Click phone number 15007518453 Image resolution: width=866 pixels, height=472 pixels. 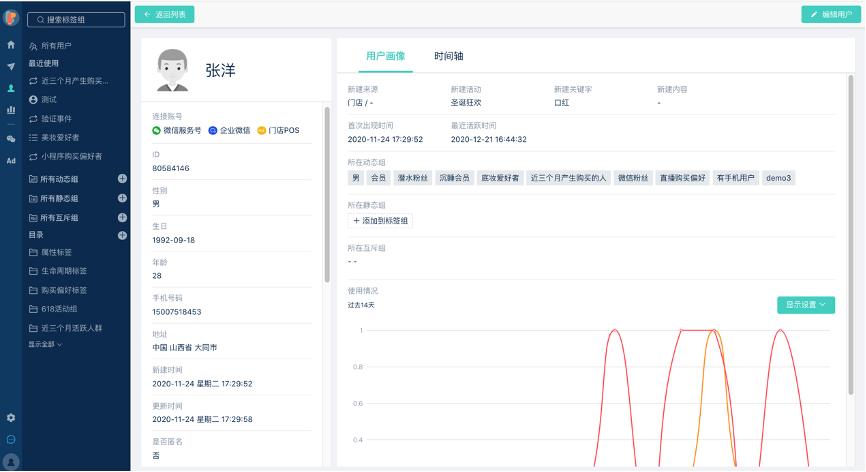coord(177,312)
